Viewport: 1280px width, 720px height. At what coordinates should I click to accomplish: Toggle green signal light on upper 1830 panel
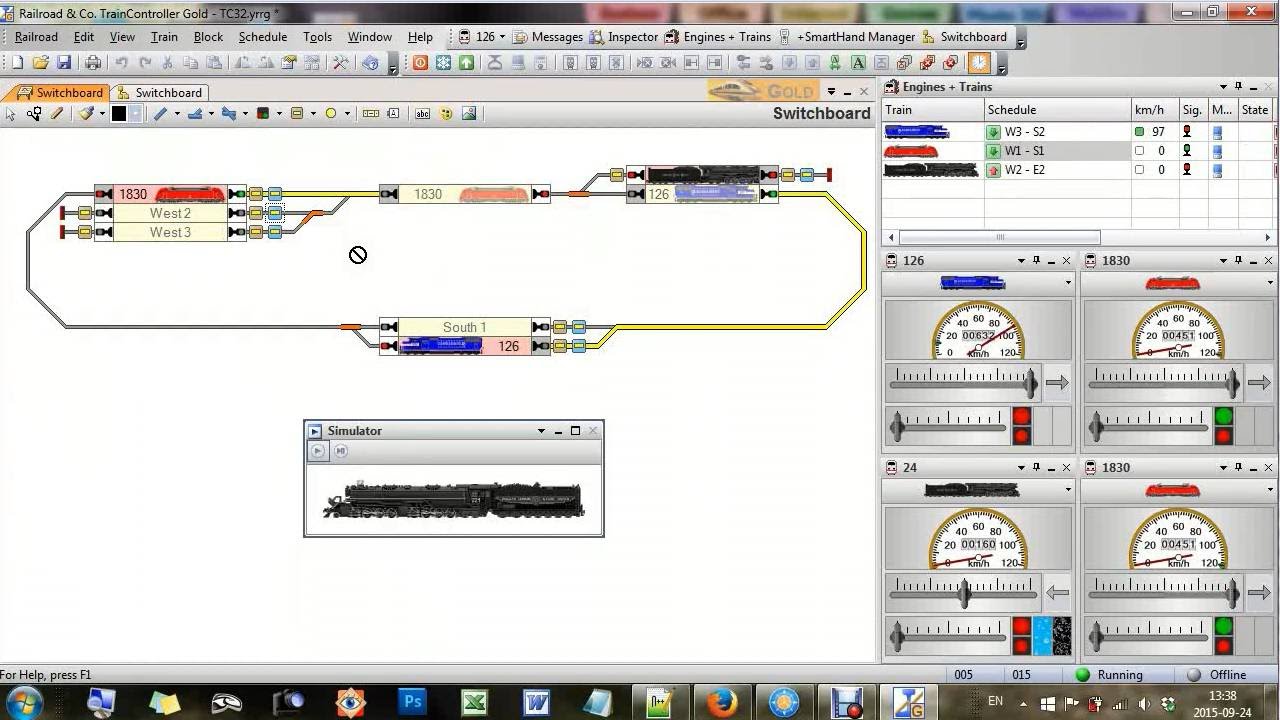pyautogui.click(x=1223, y=417)
